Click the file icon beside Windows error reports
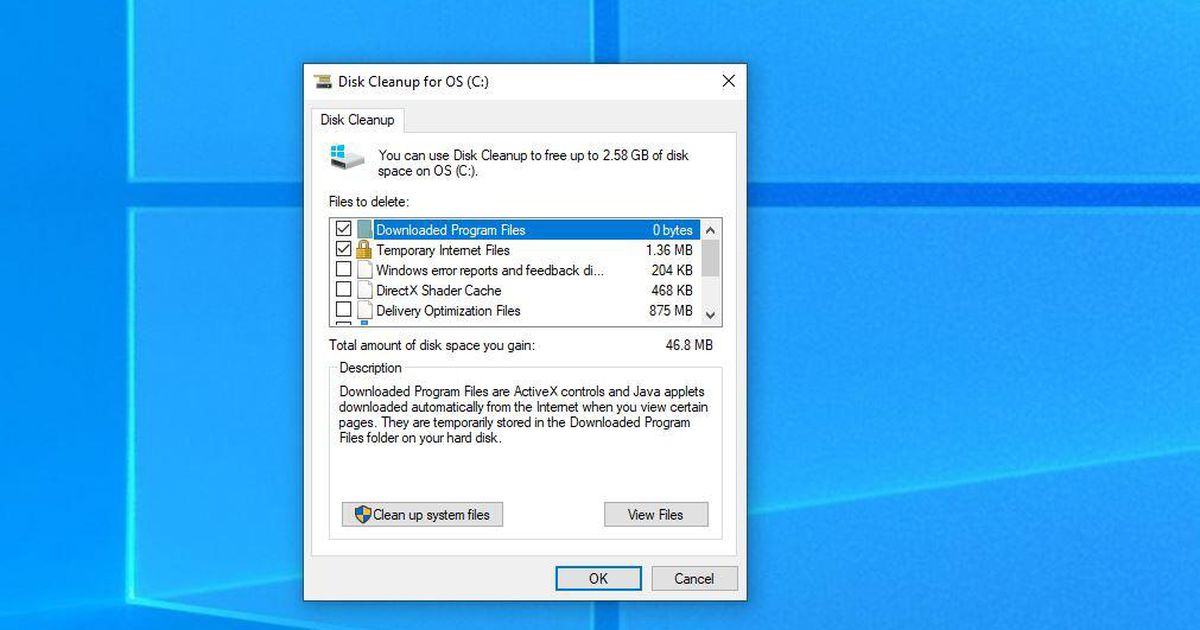Viewport: 1200px width, 630px height. point(364,270)
